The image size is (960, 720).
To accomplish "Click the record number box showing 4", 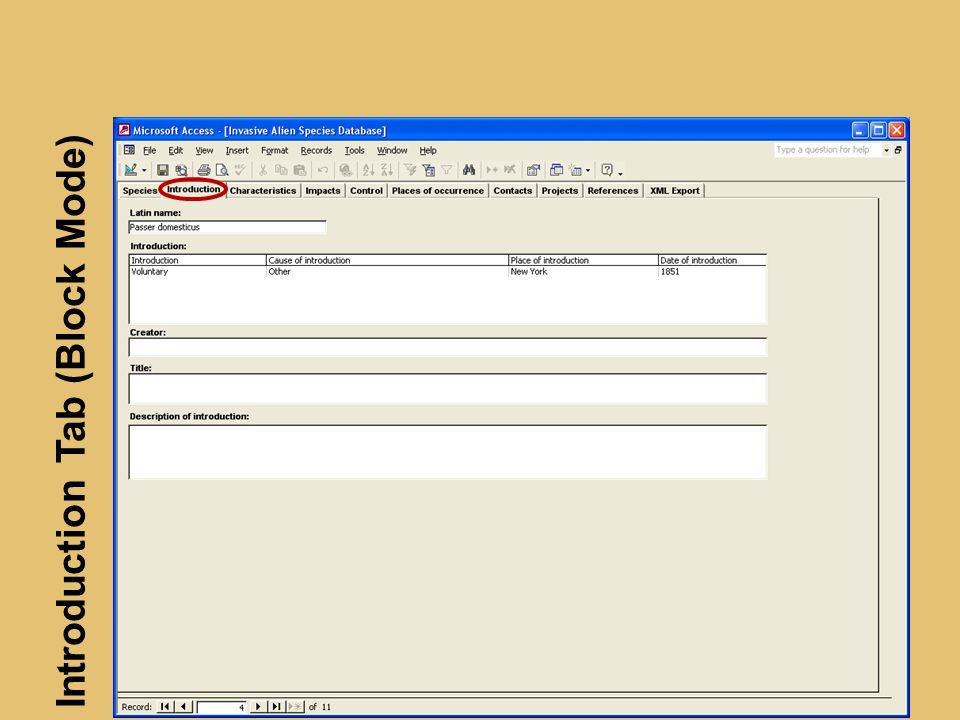I will (222, 707).
